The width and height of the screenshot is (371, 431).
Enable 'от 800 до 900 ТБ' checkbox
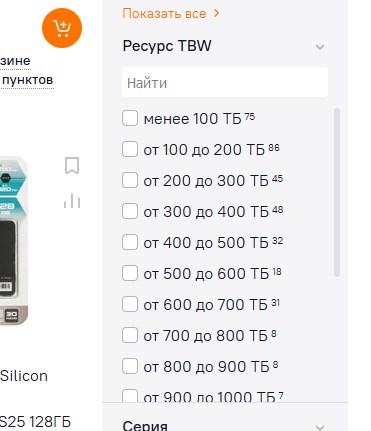(x=130, y=366)
